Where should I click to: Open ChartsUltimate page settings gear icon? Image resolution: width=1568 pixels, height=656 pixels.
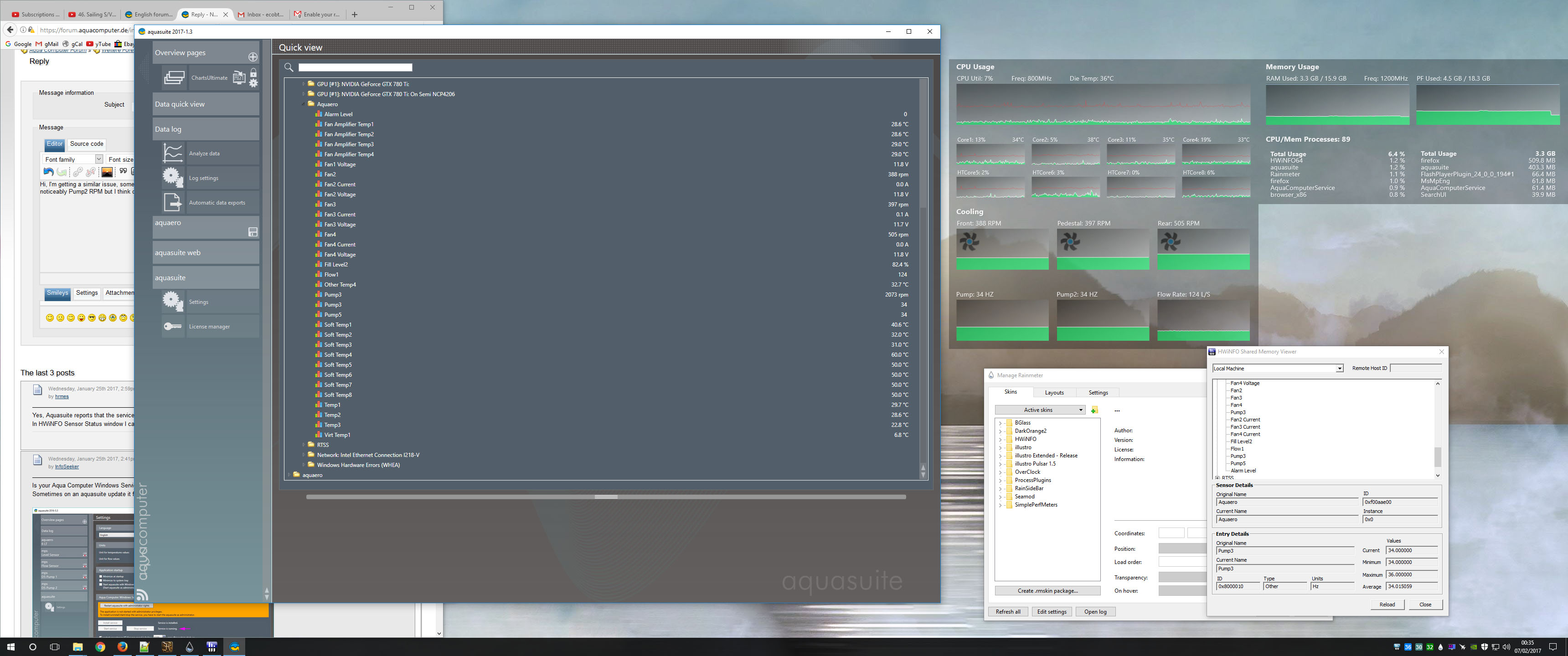(x=253, y=83)
